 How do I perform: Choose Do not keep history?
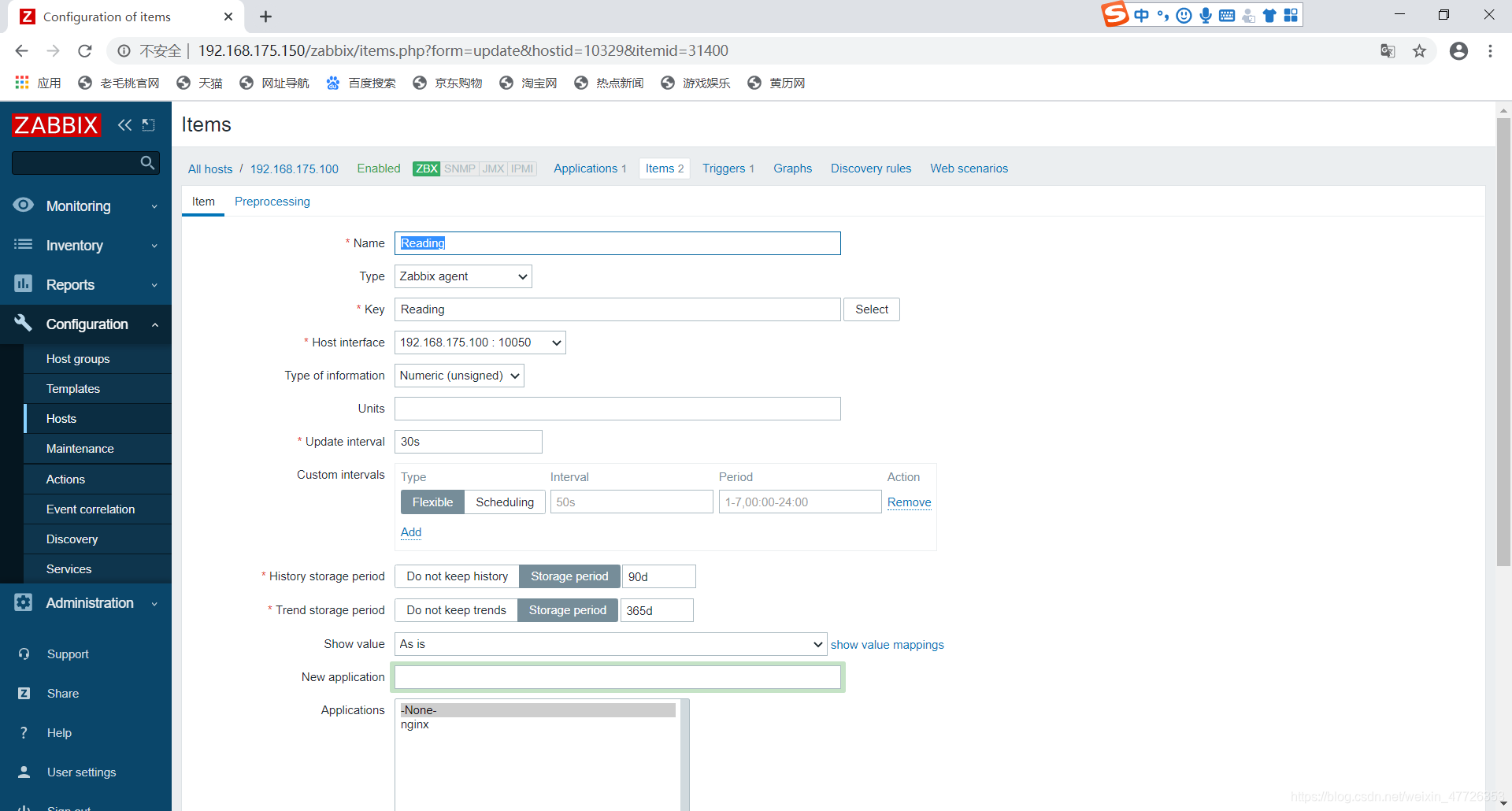coord(457,576)
